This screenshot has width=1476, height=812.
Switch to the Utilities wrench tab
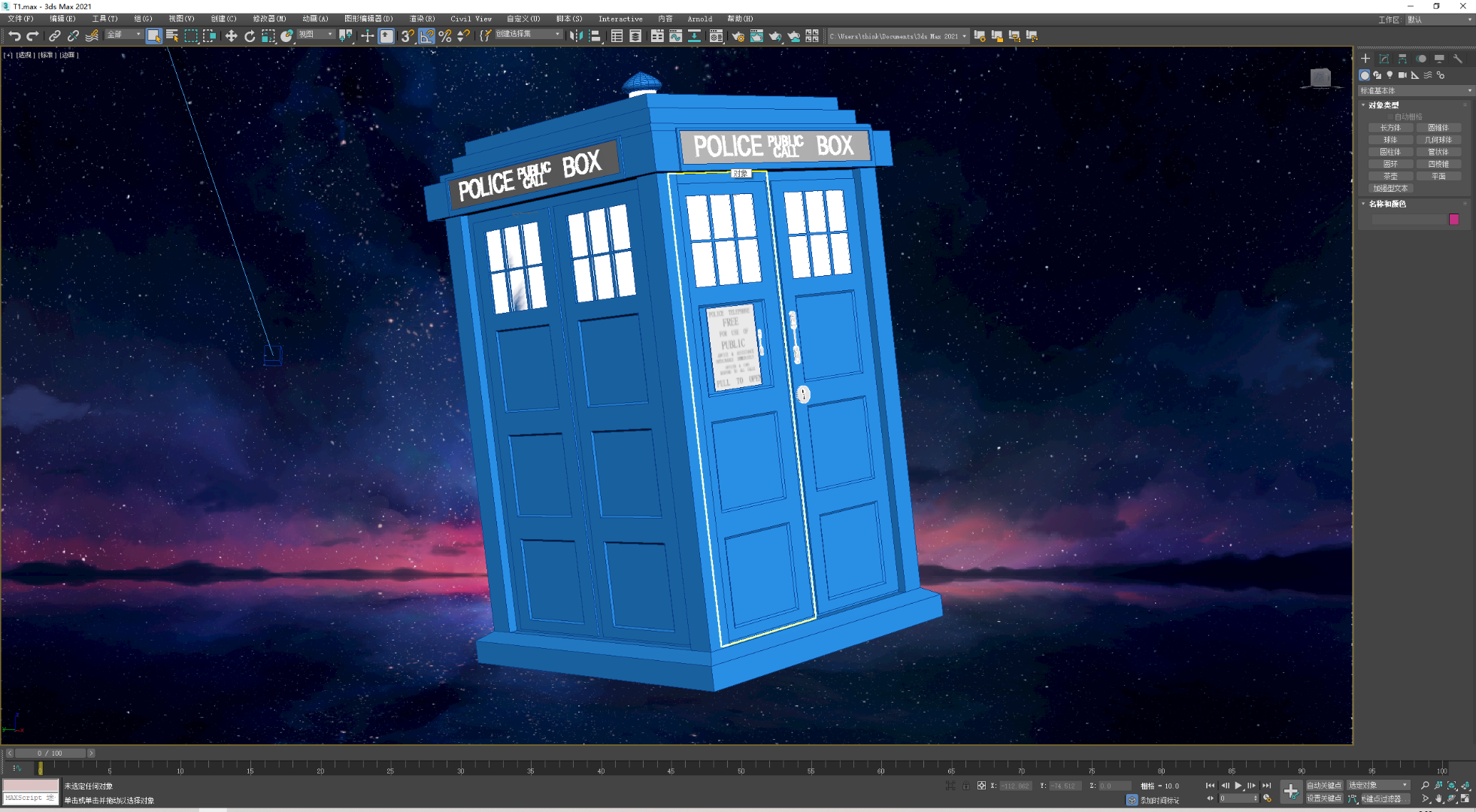[1458, 59]
